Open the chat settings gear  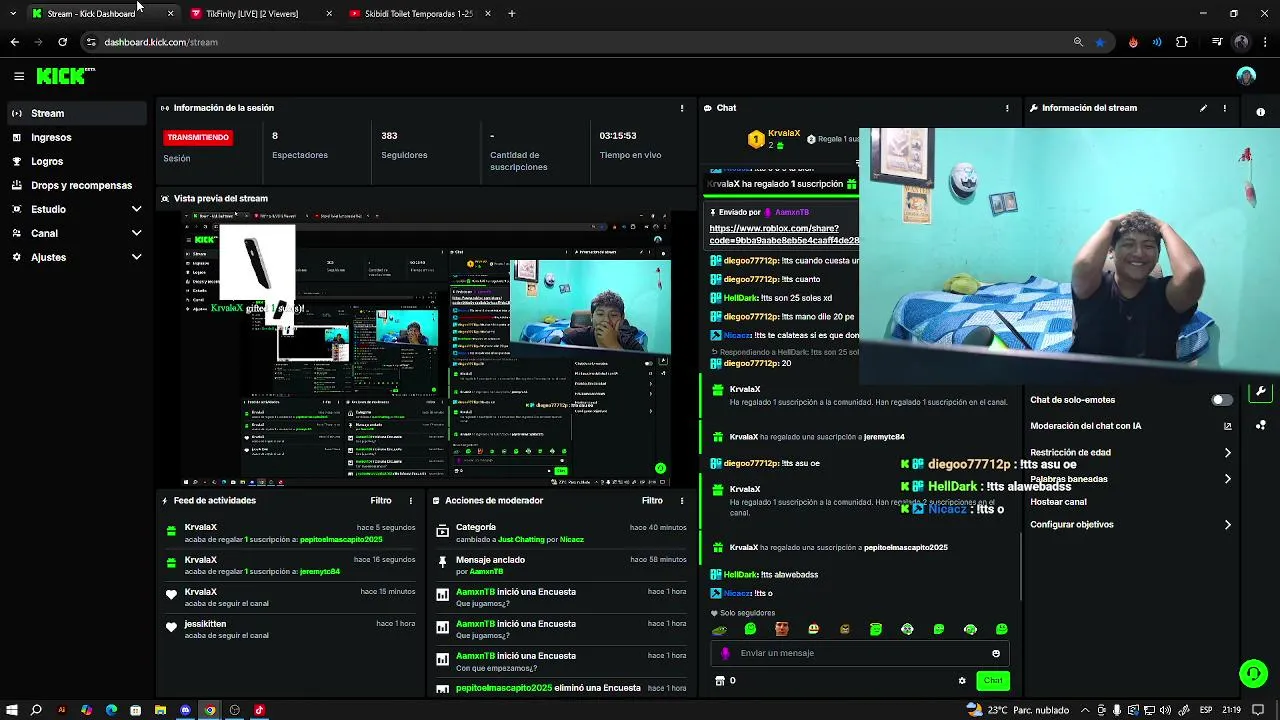coord(962,681)
